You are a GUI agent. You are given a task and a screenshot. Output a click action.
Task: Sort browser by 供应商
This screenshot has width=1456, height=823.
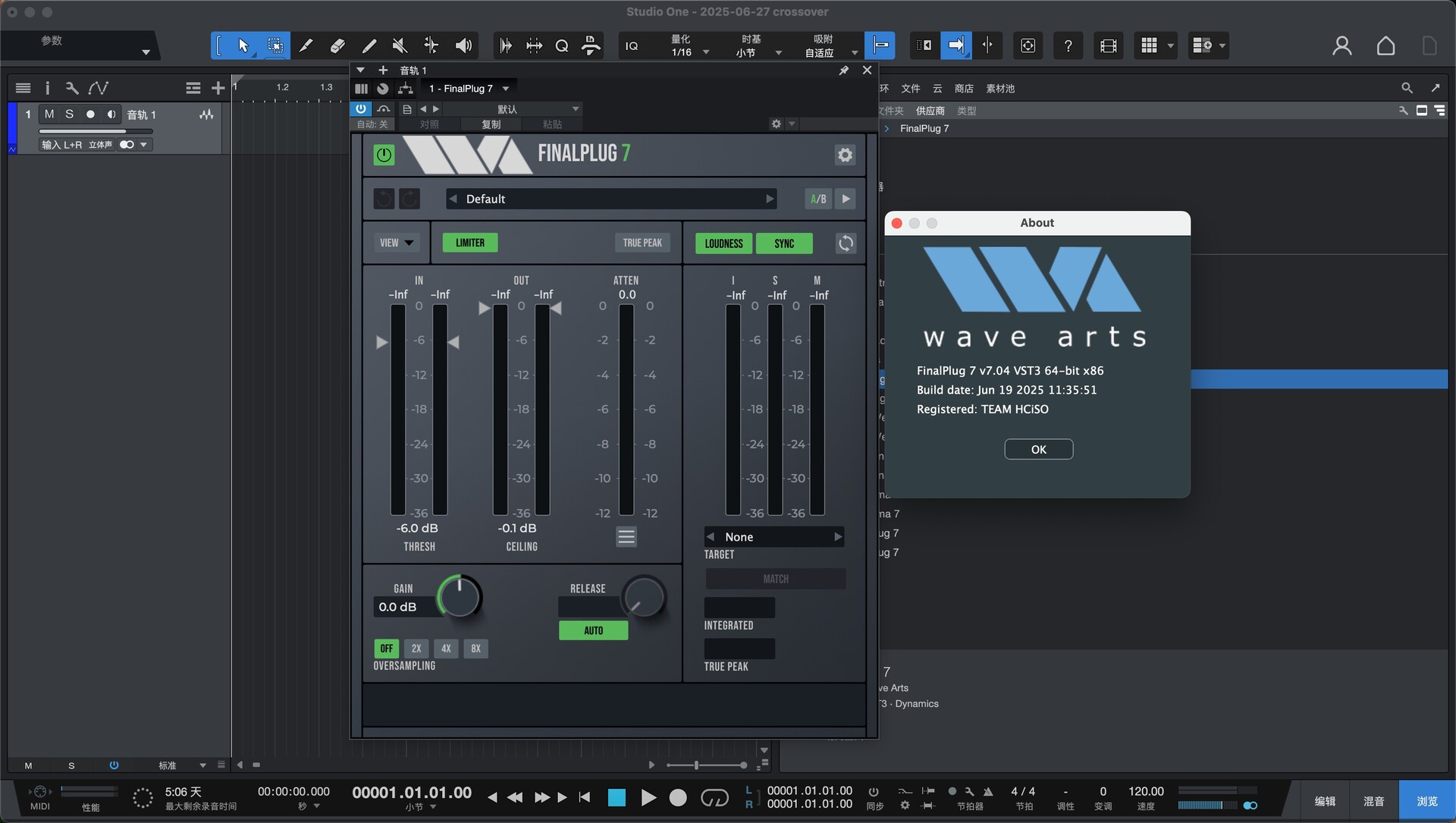point(930,111)
